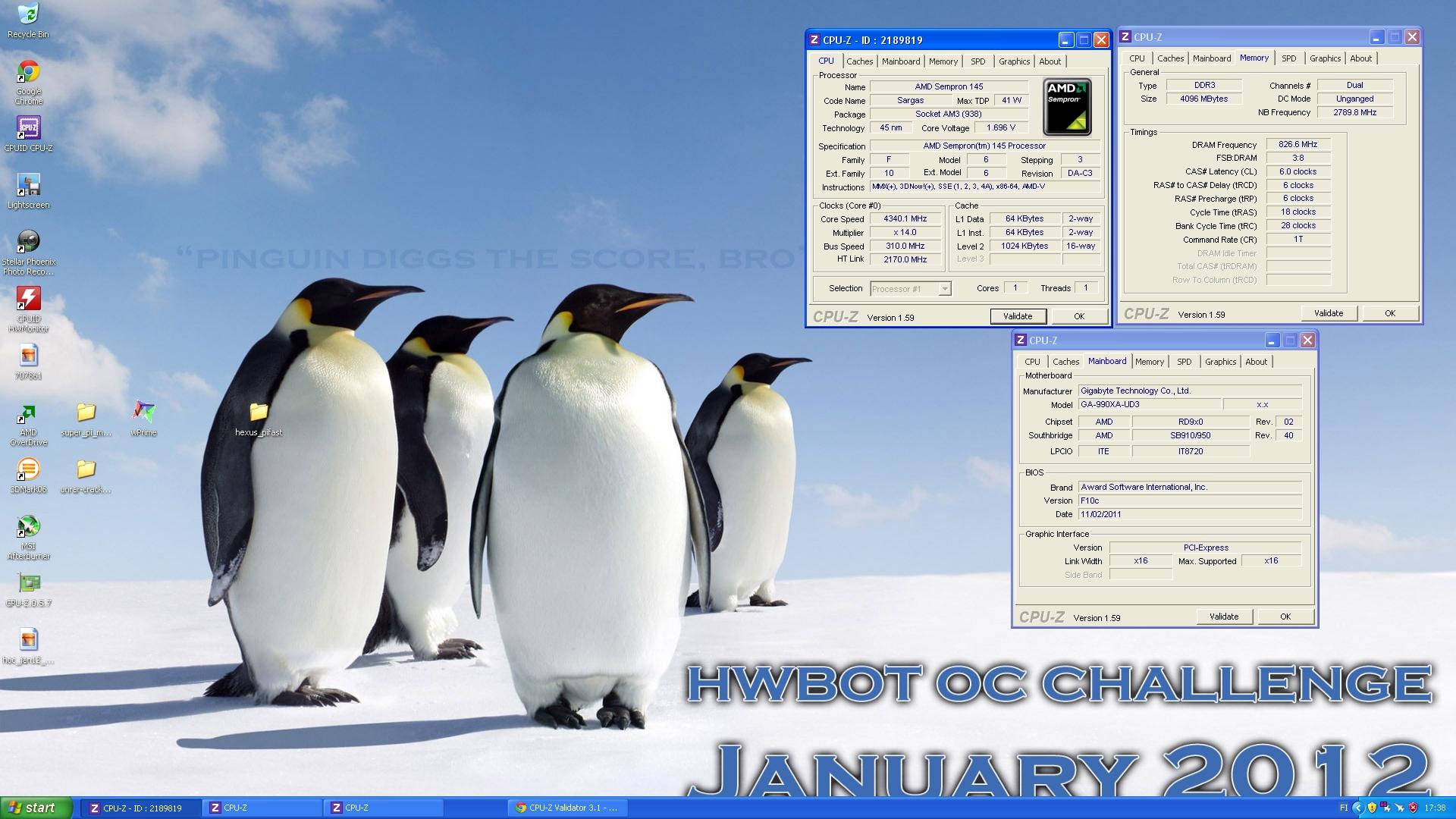Select Memory tab in Mainboard window
The image size is (1456, 819).
pos(1150,362)
